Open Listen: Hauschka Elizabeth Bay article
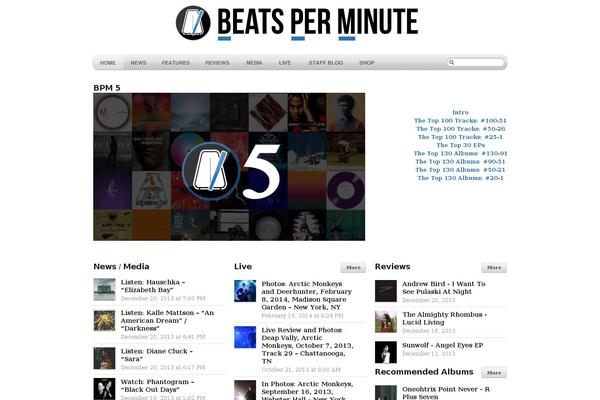600x400 pixels. click(x=153, y=286)
